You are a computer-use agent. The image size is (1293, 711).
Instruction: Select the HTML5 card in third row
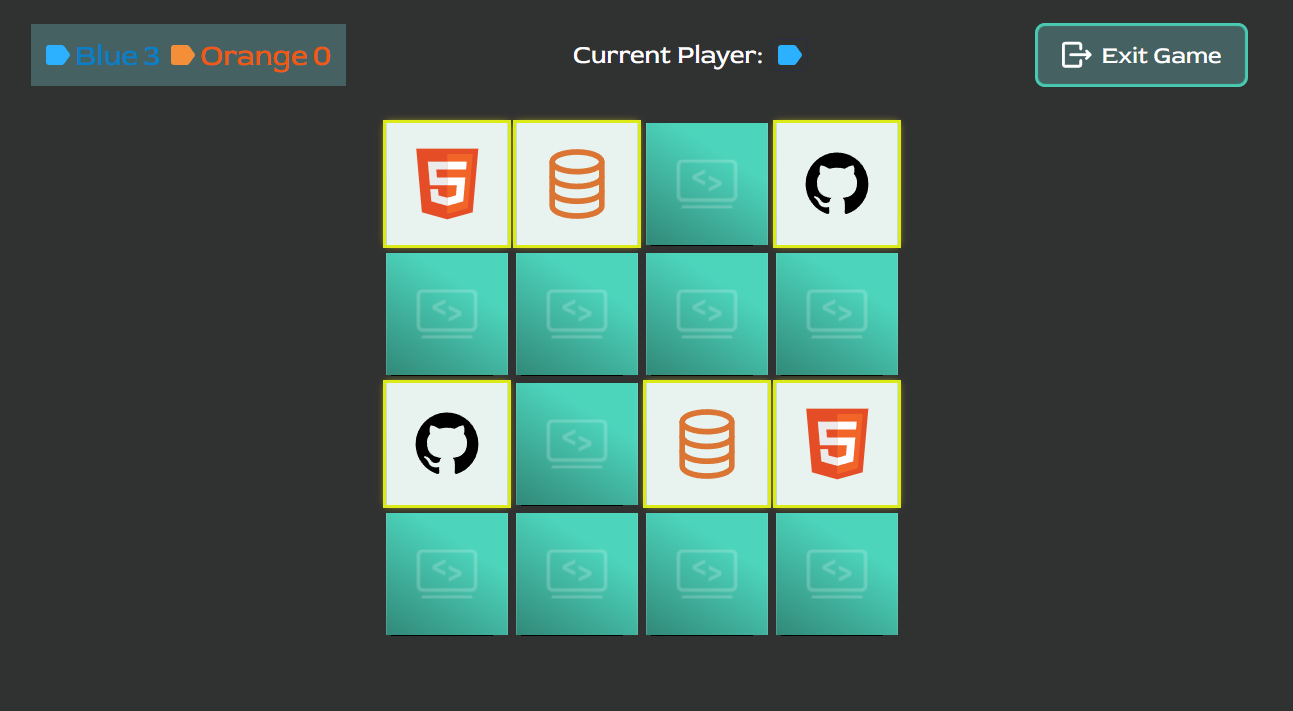837,444
